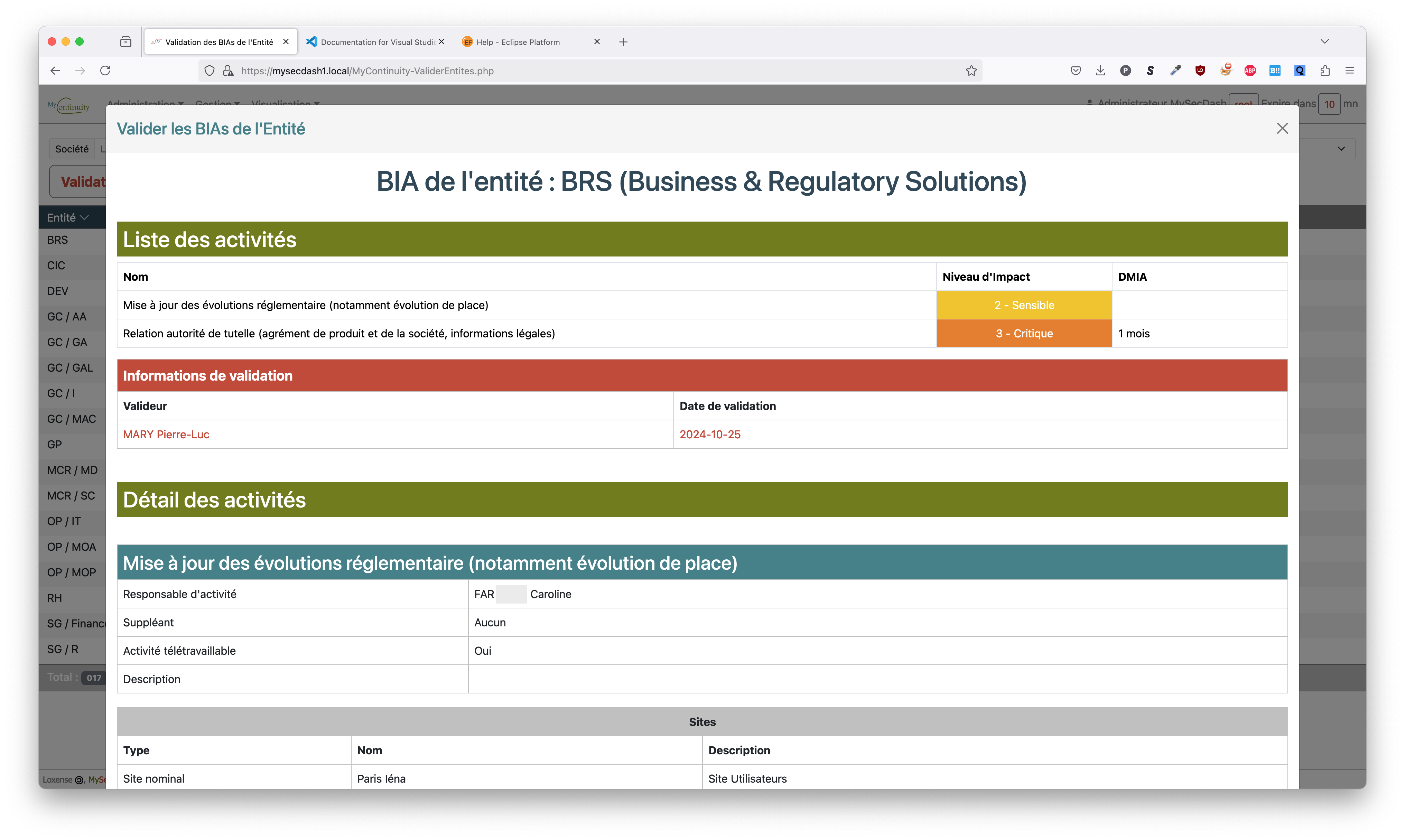The image size is (1405, 840).
Task: Click the blue Q extension icon
Action: click(1300, 71)
